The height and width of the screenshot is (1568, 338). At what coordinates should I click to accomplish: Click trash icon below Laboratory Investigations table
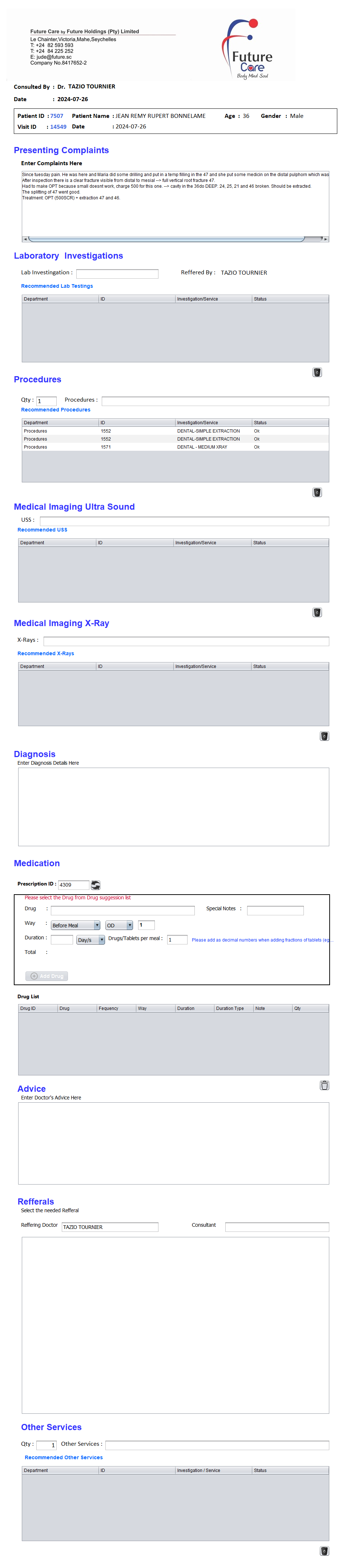point(317,373)
